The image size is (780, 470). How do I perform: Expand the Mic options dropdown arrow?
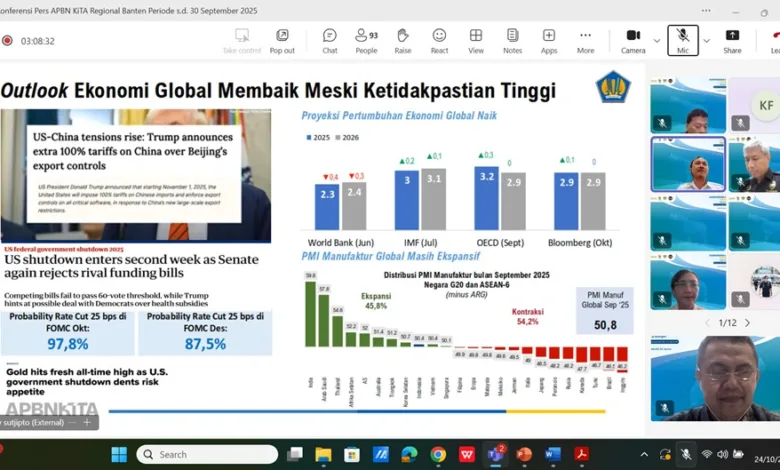coord(707,41)
